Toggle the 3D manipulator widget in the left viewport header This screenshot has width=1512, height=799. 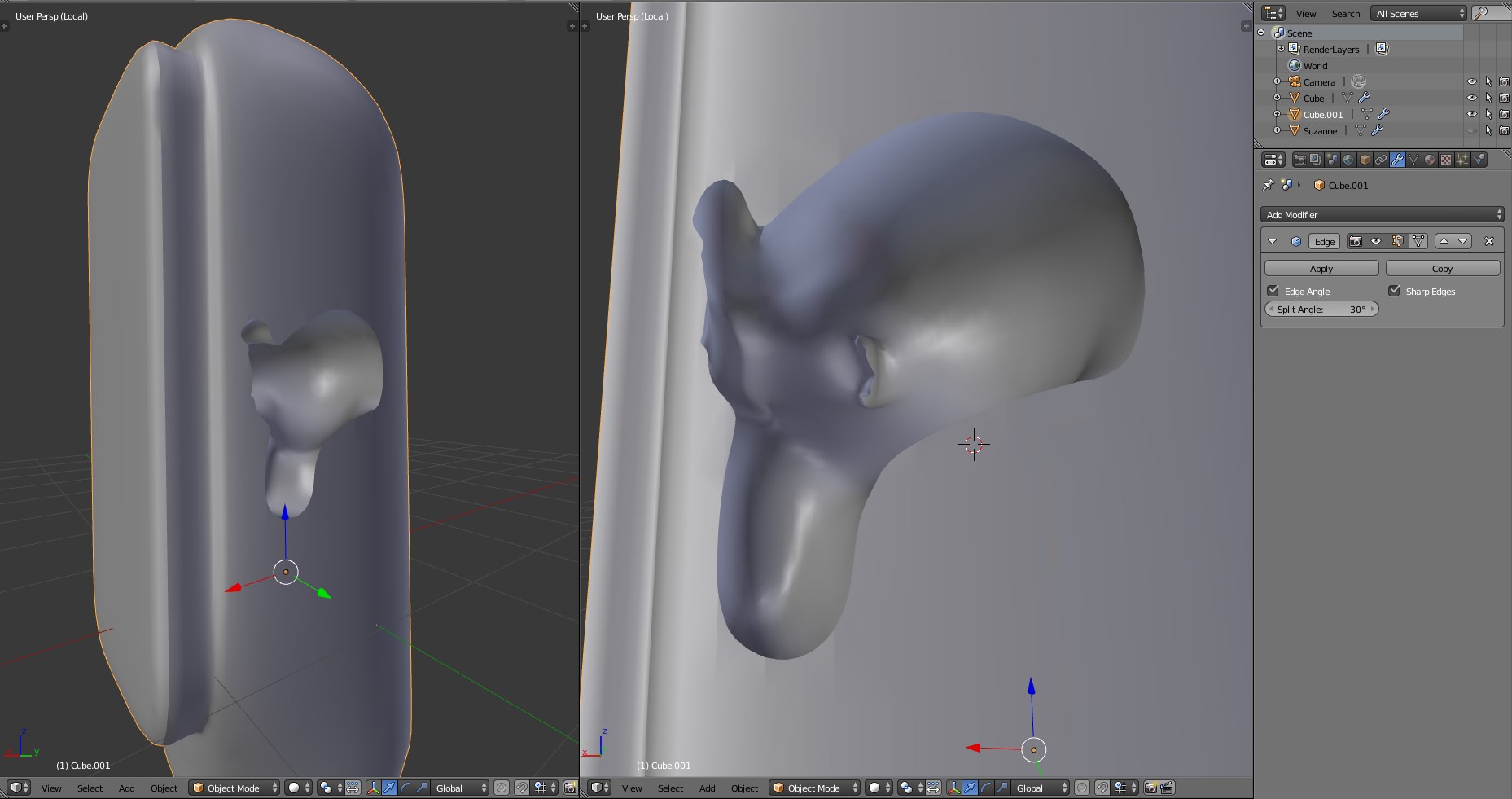click(373, 788)
